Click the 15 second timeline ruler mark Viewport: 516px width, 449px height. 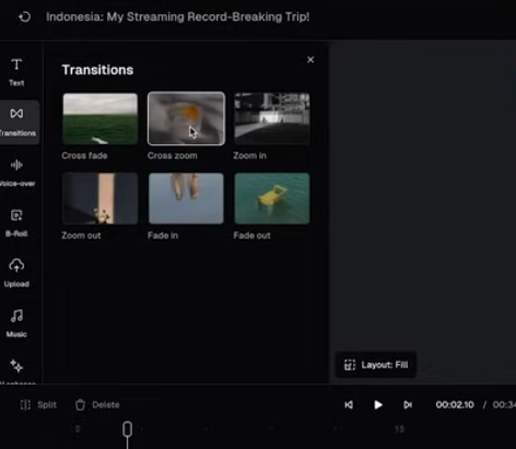[399, 429]
